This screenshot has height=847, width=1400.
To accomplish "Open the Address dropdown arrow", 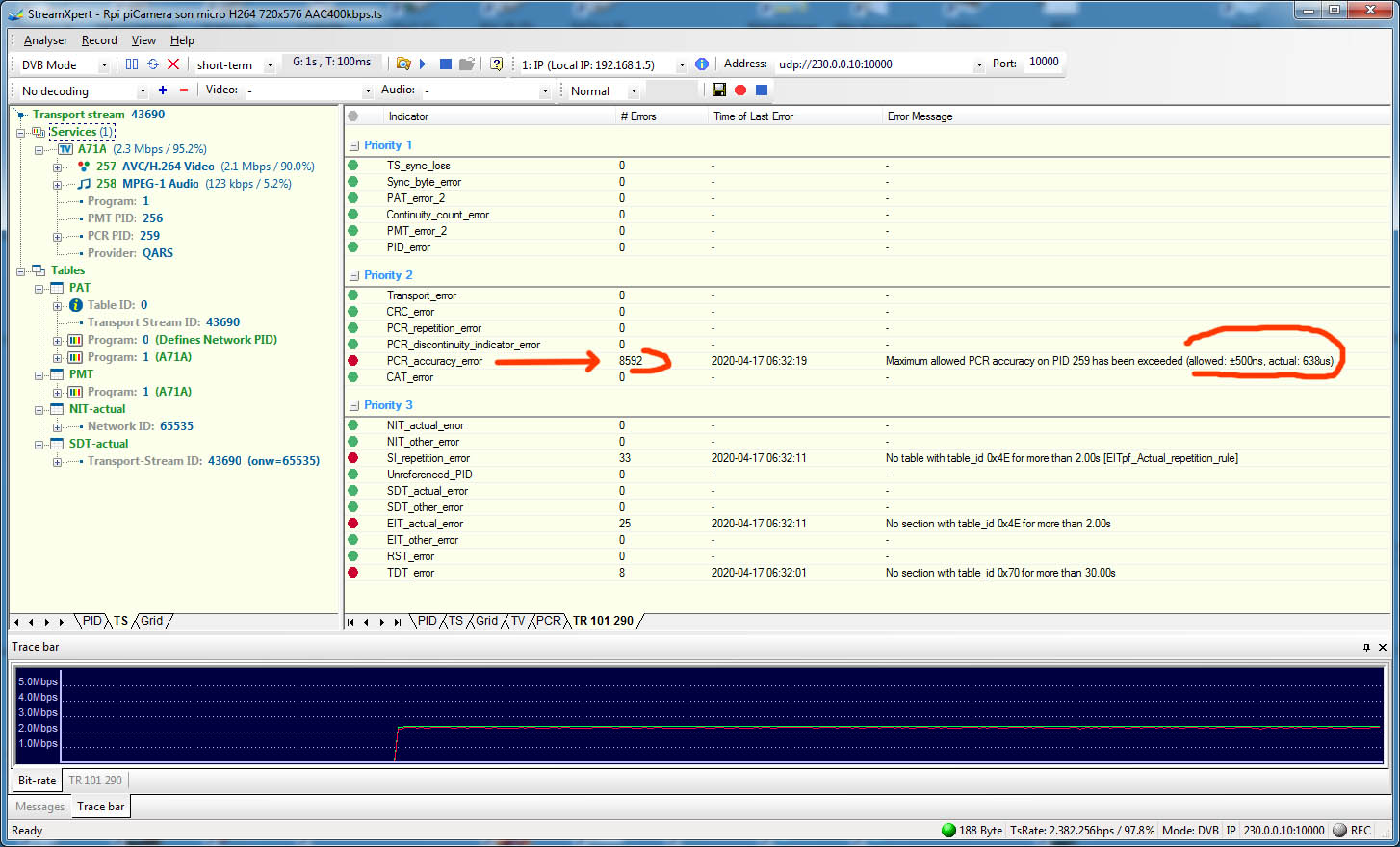I will point(979,65).
